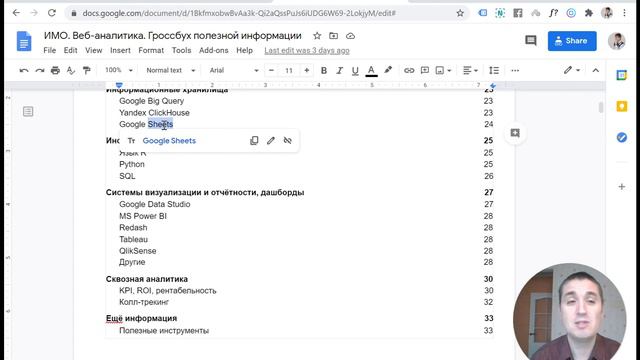
Task: Collapse the menus with the caret icon
Action: pyautogui.click(x=596, y=71)
